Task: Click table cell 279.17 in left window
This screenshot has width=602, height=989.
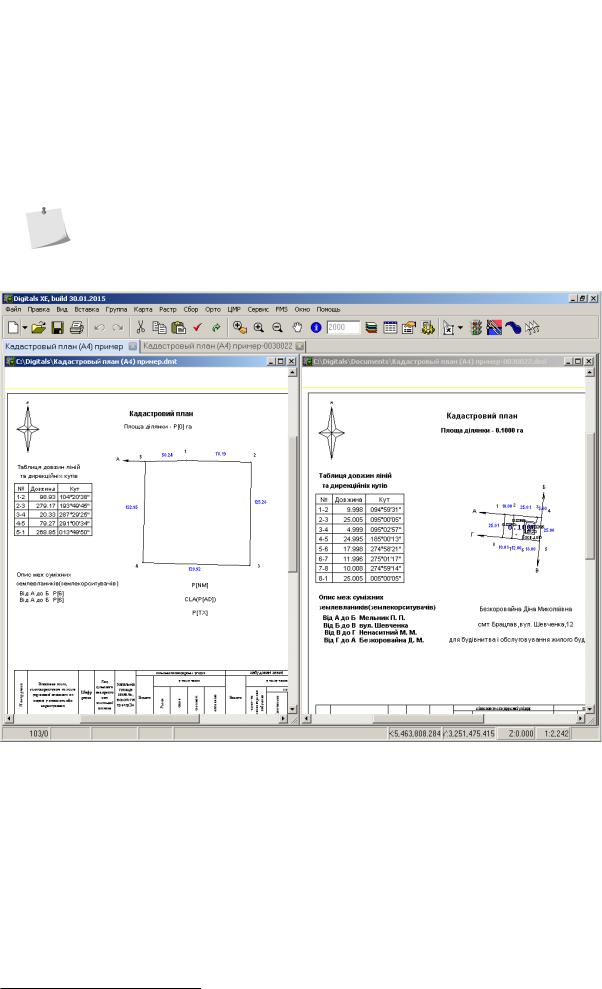Action: click(45, 506)
